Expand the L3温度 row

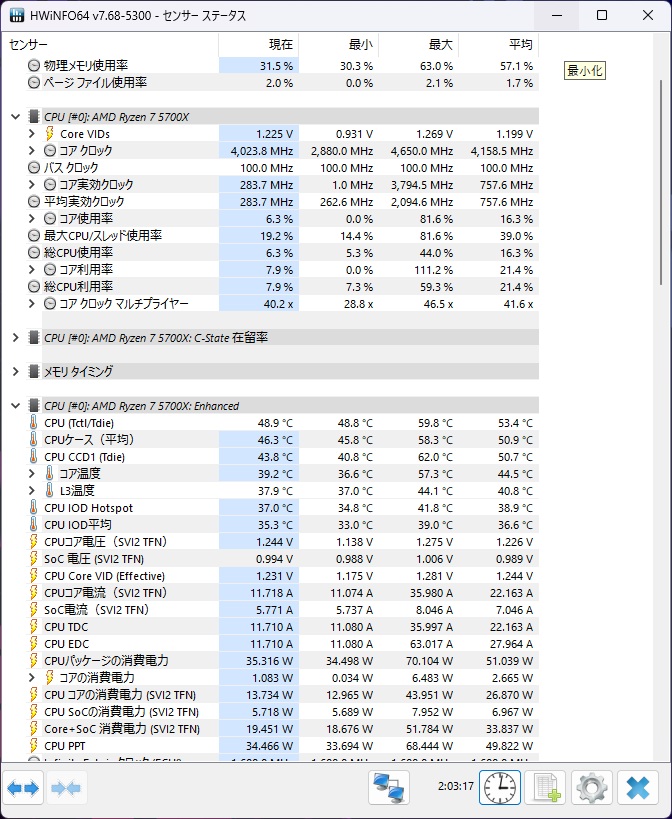tap(32, 490)
